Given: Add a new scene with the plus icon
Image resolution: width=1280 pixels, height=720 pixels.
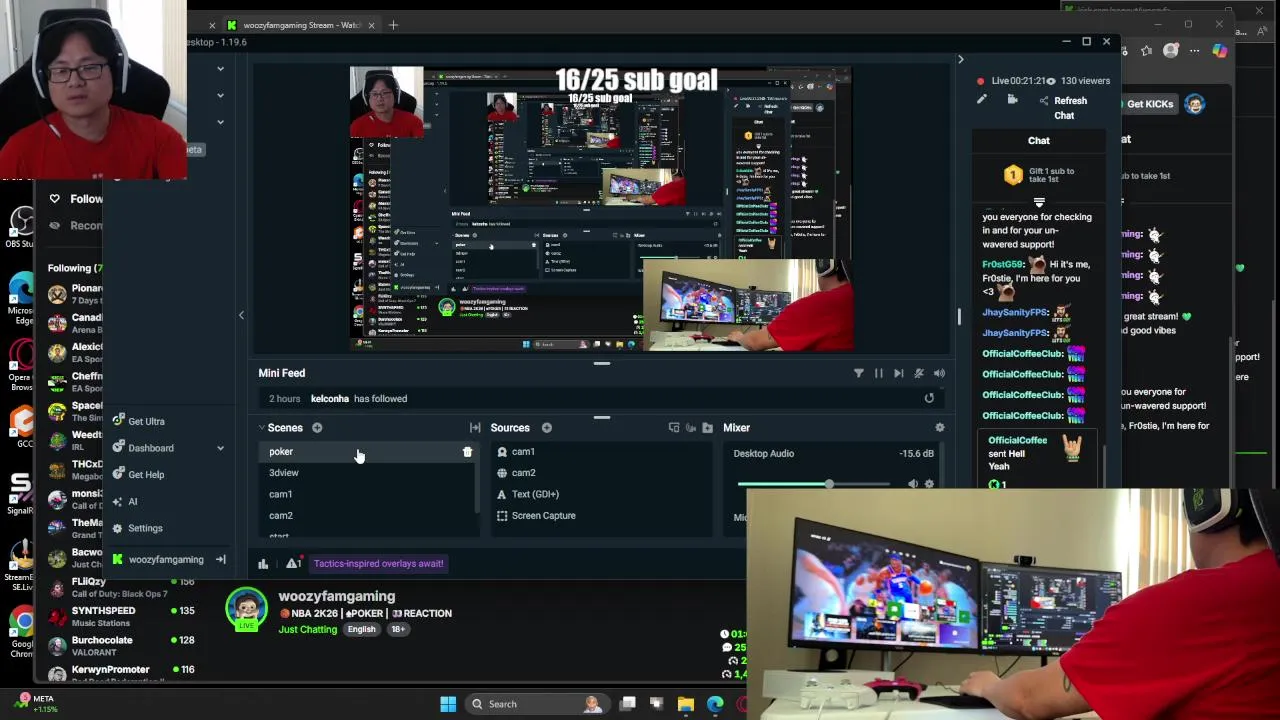Looking at the screenshot, I should point(317,428).
